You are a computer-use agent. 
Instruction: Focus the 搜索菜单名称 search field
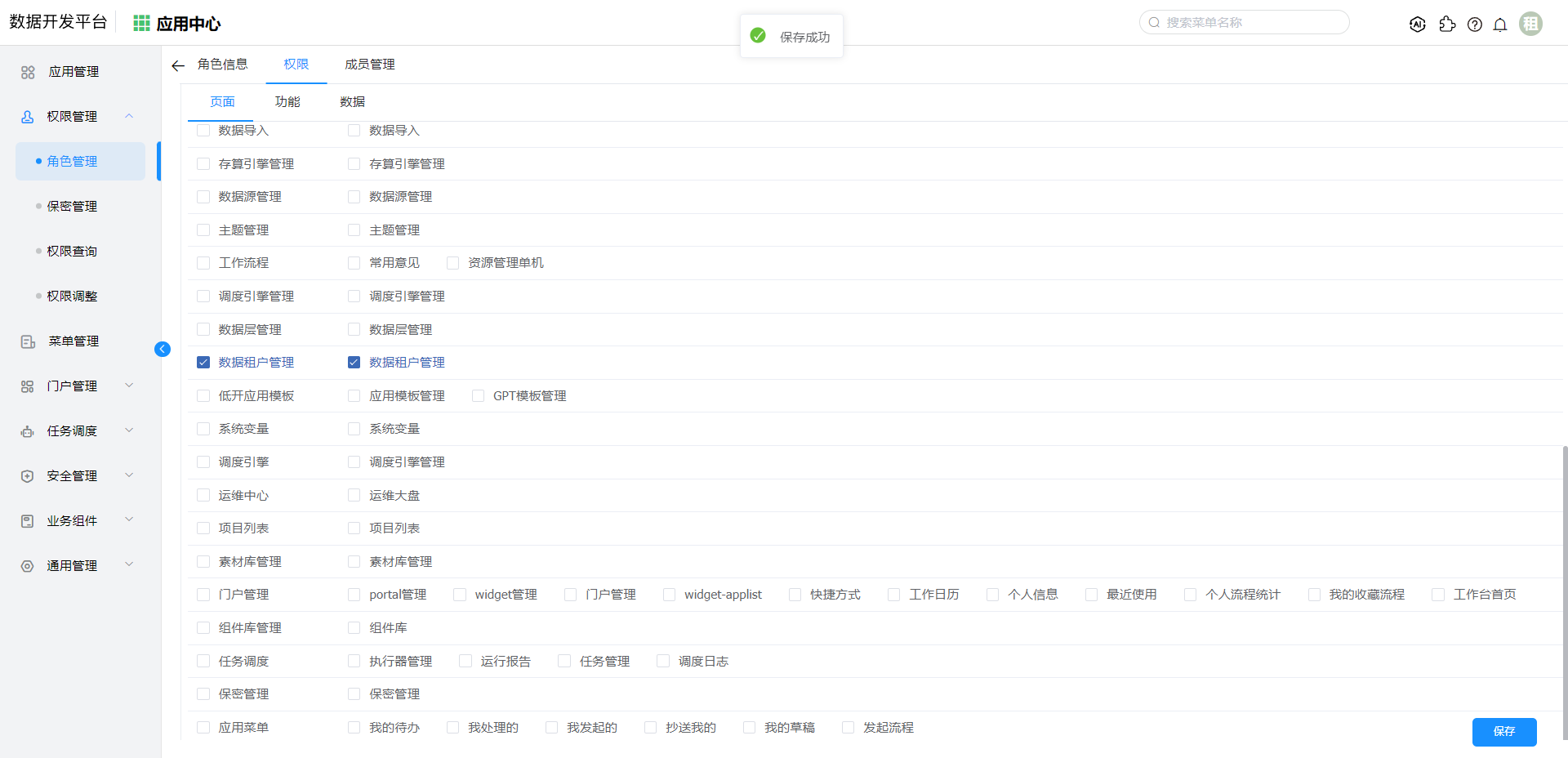click(1249, 23)
